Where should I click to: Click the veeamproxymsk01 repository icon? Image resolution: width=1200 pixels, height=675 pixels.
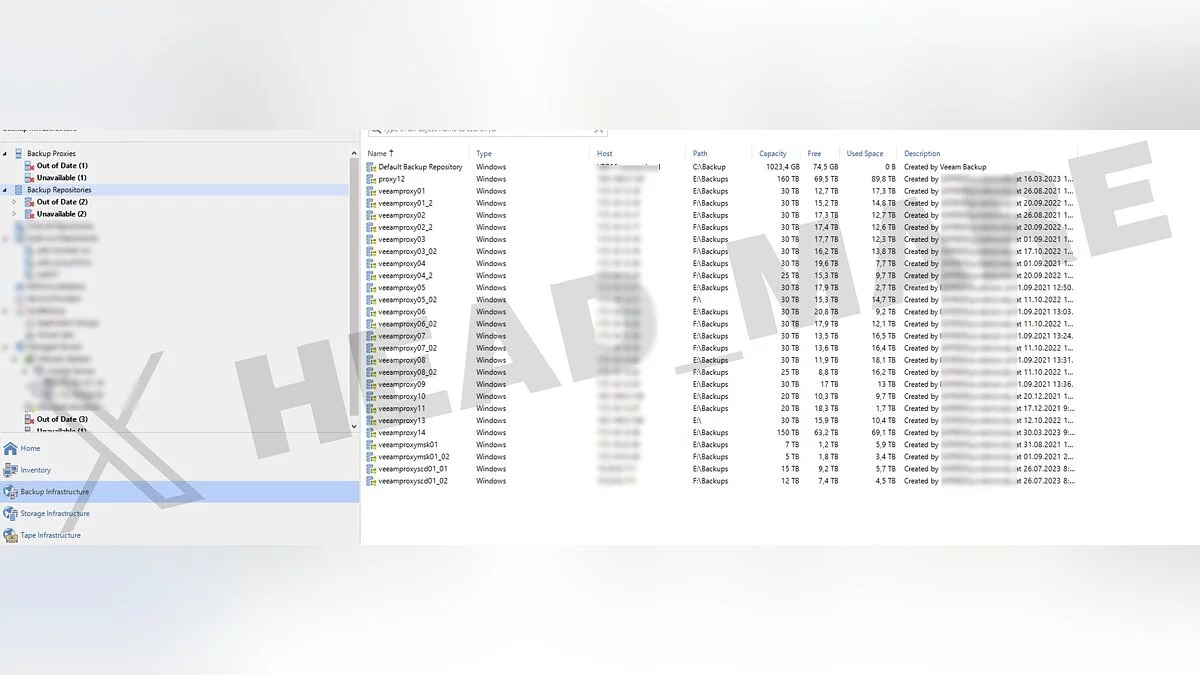tap(371, 445)
